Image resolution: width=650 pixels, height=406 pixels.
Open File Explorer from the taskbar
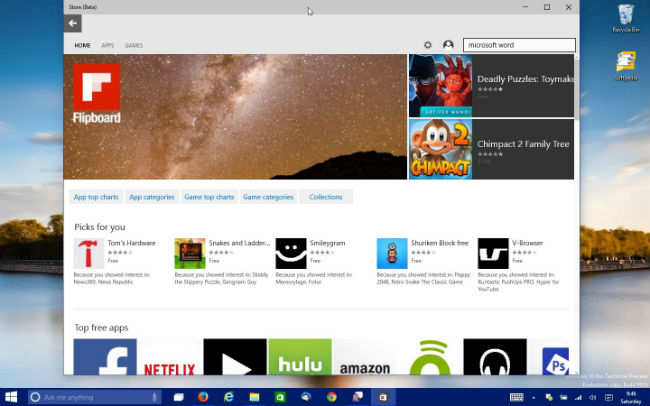pyautogui.click(x=254, y=397)
